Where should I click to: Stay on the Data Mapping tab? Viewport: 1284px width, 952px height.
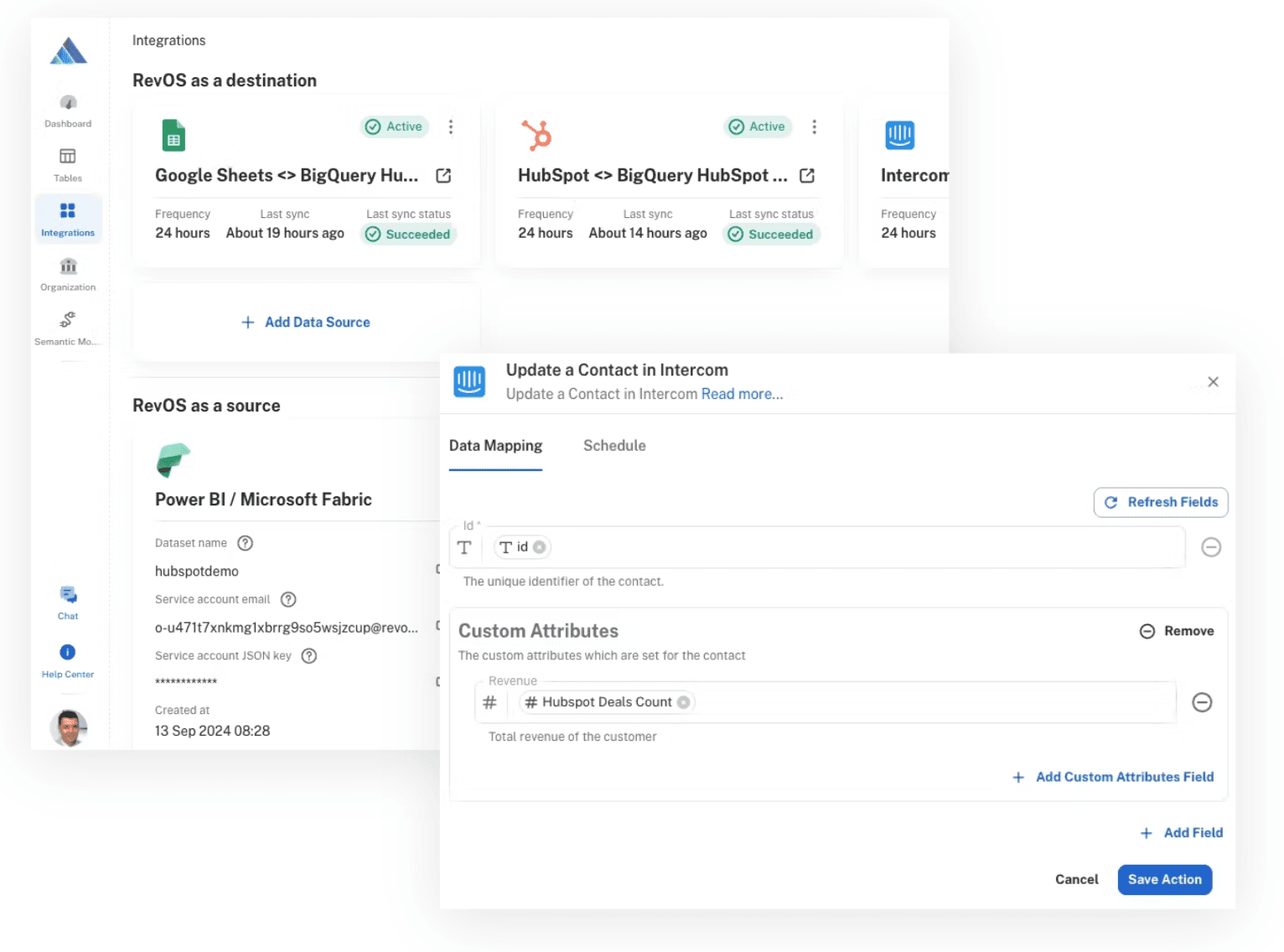point(495,445)
